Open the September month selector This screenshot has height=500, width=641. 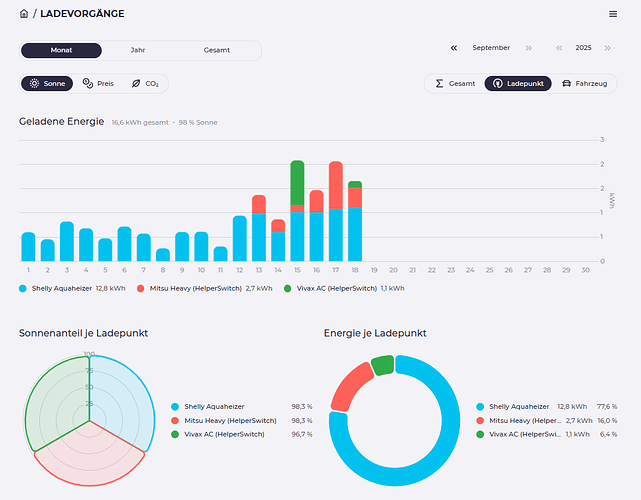pyautogui.click(x=491, y=48)
